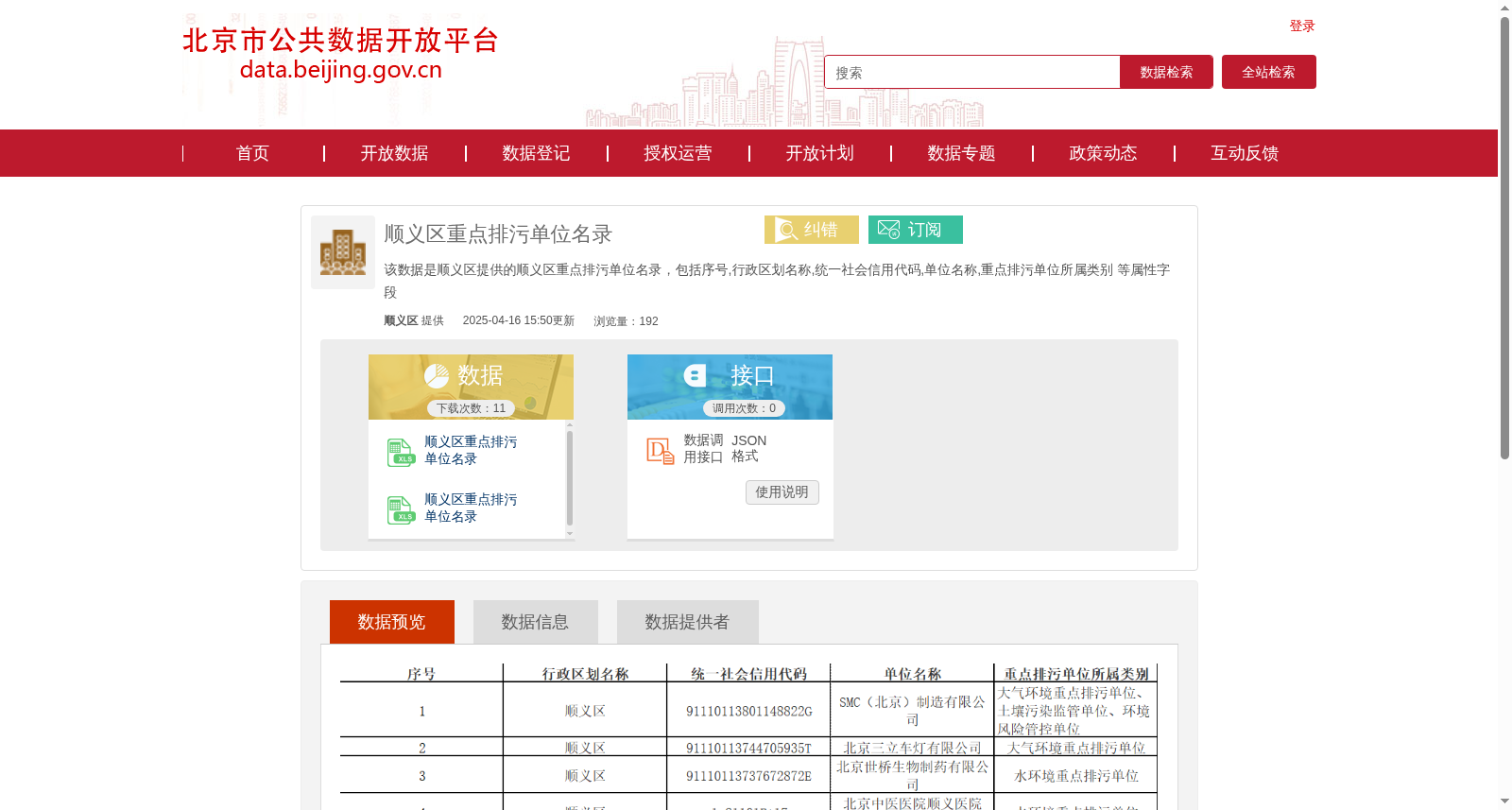Click the 统一社会信用代码 column header
The width and height of the screenshot is (1512, 810).
(x=748, y=674)
